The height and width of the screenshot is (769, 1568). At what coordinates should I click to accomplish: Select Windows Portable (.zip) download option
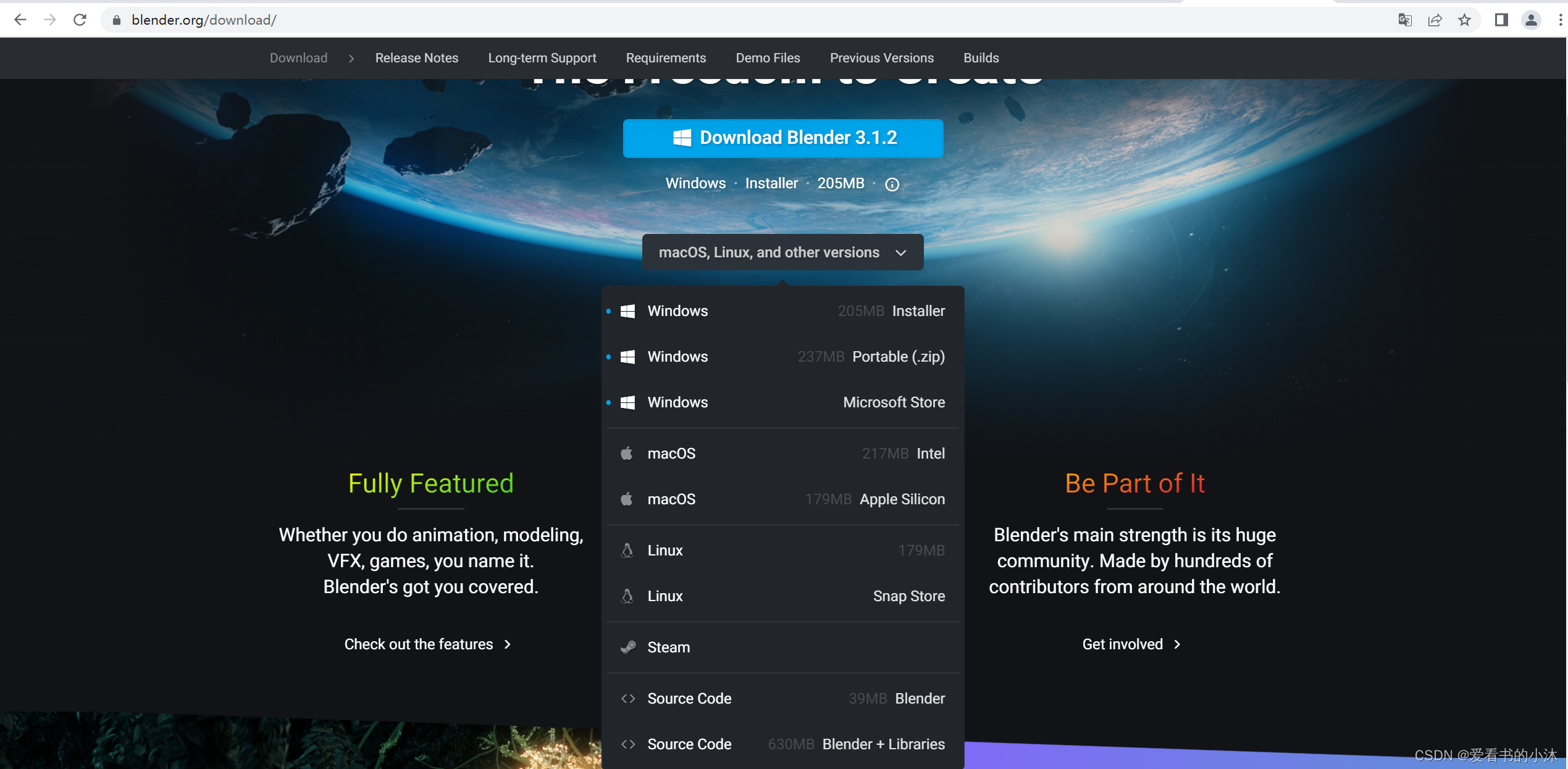[782, 357]
